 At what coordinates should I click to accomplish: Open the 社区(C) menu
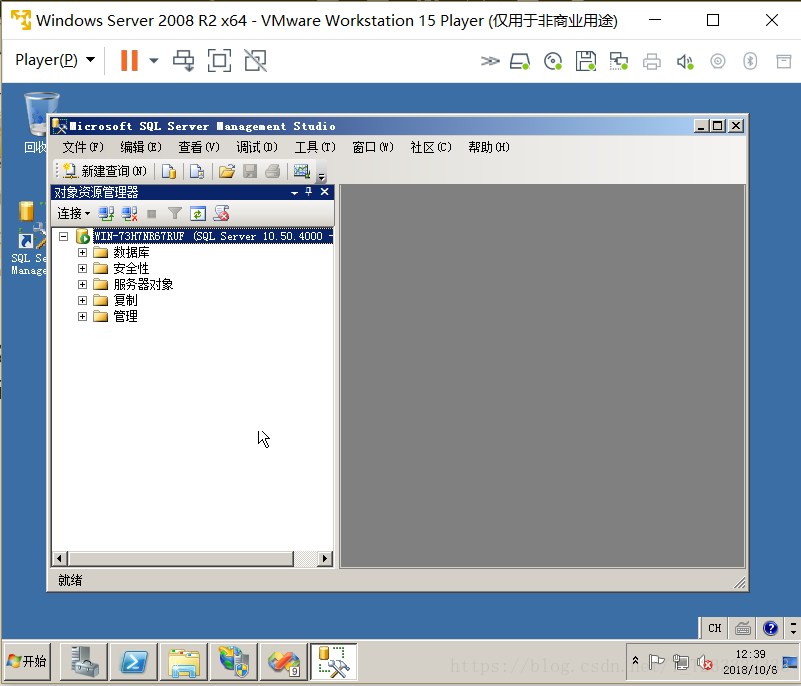tap(431, 147)
